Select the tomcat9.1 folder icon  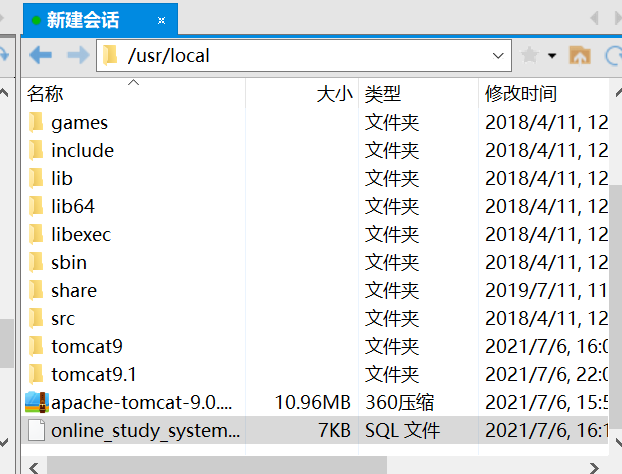pyautogui.click(x=36, y=374)
